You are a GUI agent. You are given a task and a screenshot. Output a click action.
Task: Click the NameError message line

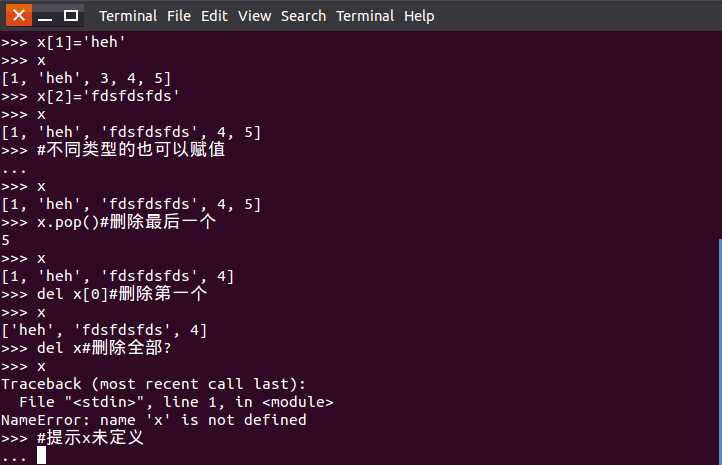[x=154, y=420]
